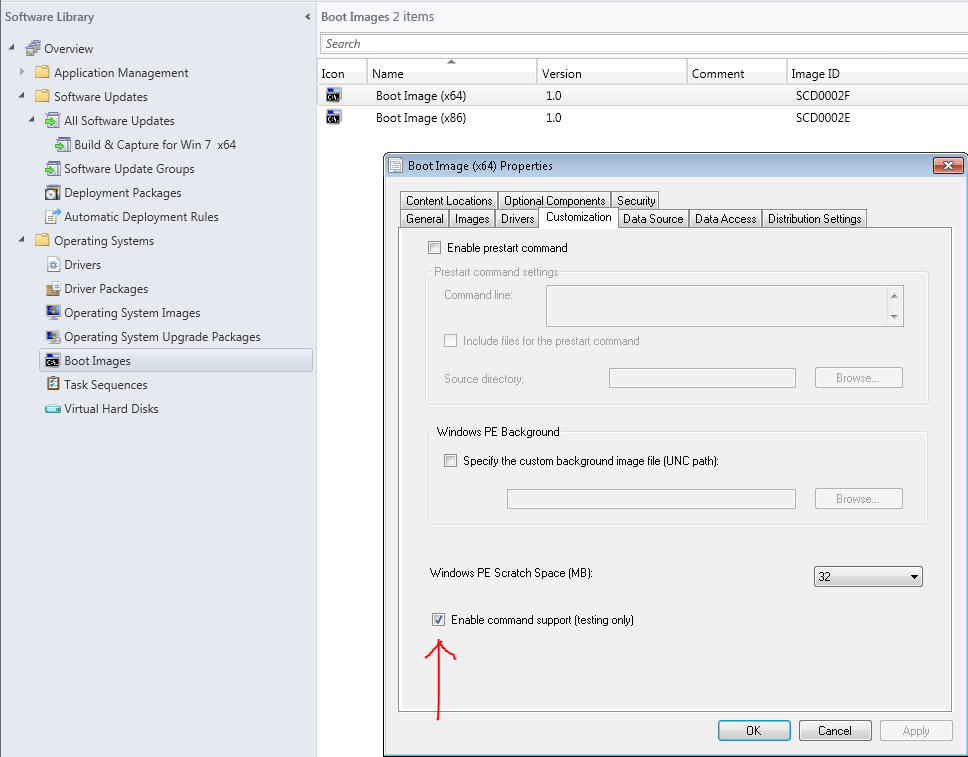Switch to the Optional Components tab
968x757 pixels.
click(x=554, y=201)
